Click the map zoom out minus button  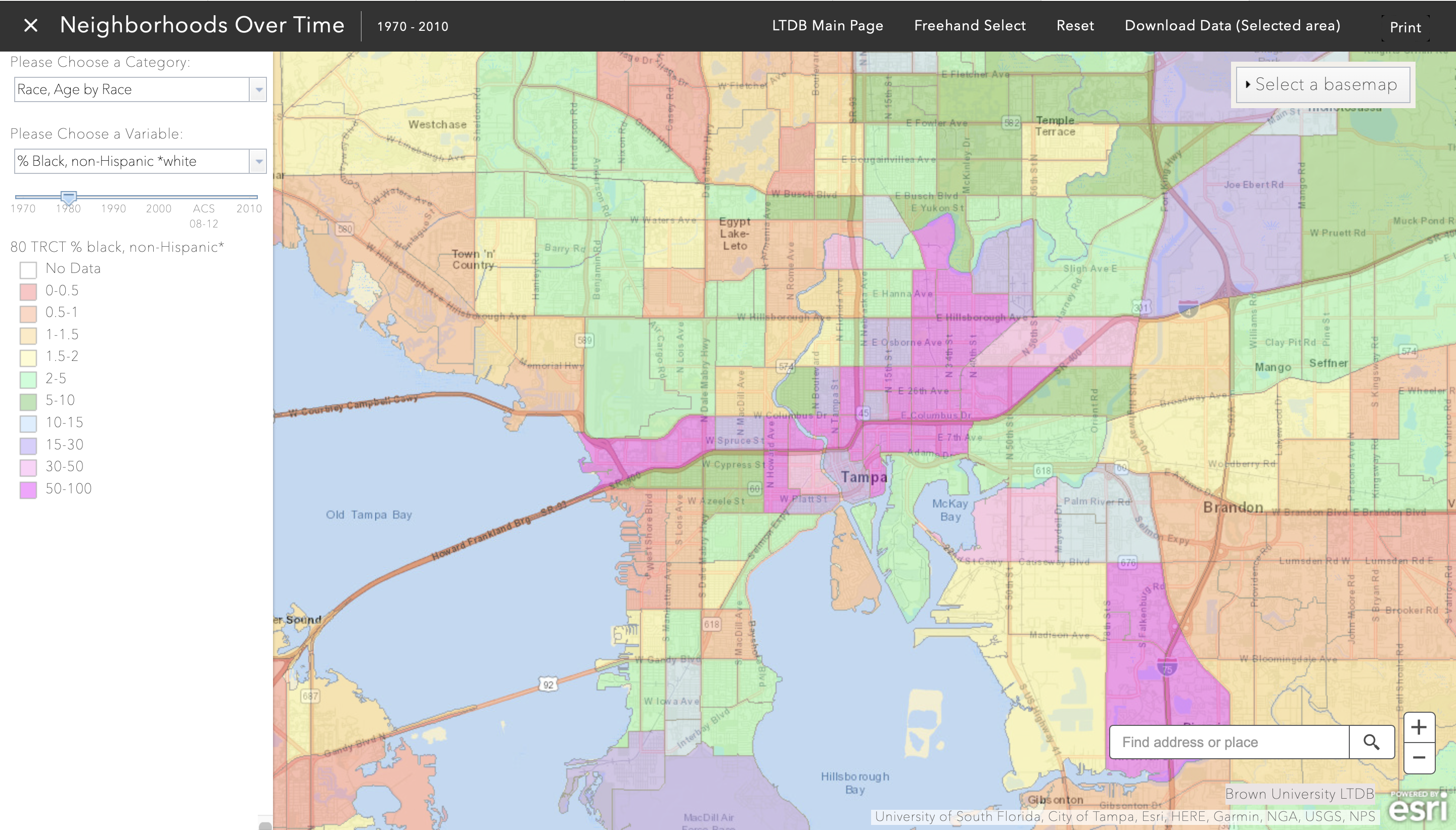coord(1419,758)
